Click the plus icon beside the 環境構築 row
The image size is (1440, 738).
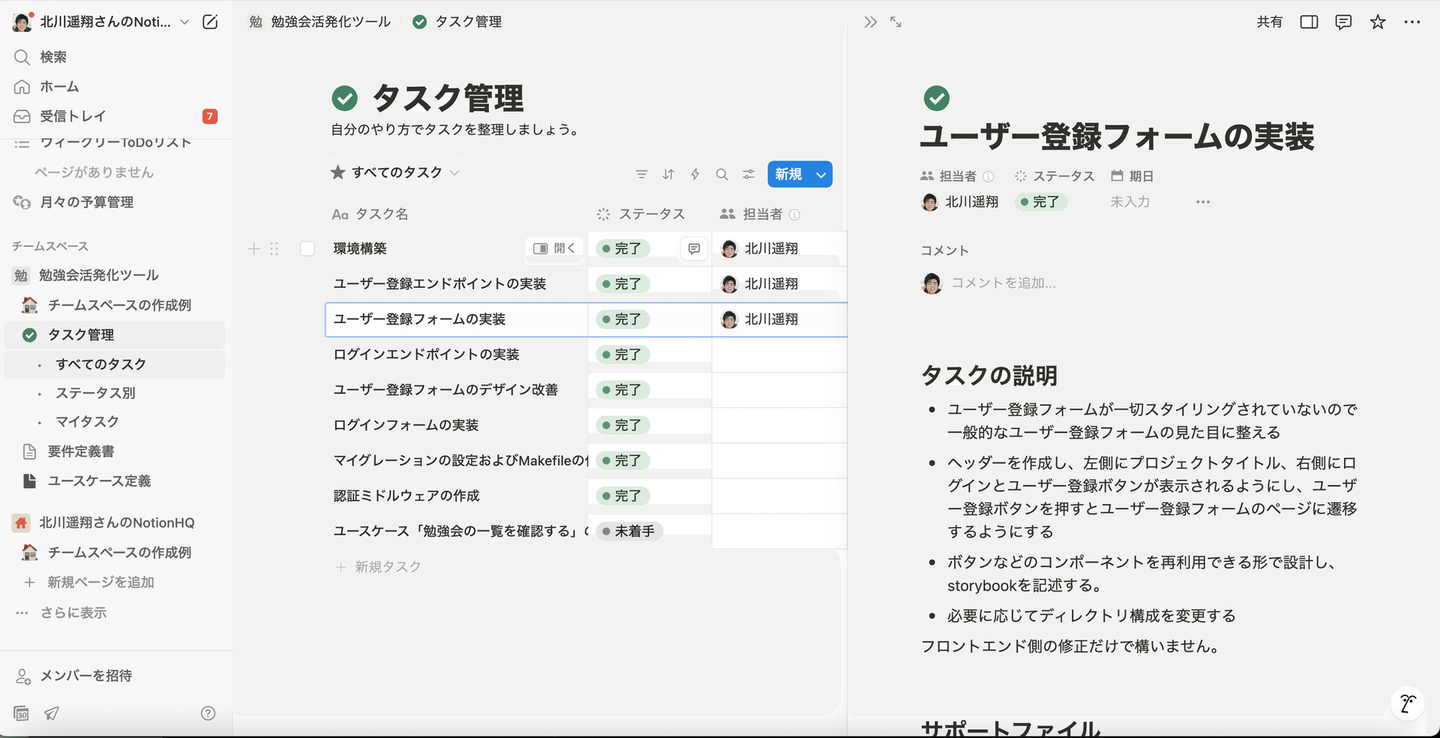click(x=254, y=249)
